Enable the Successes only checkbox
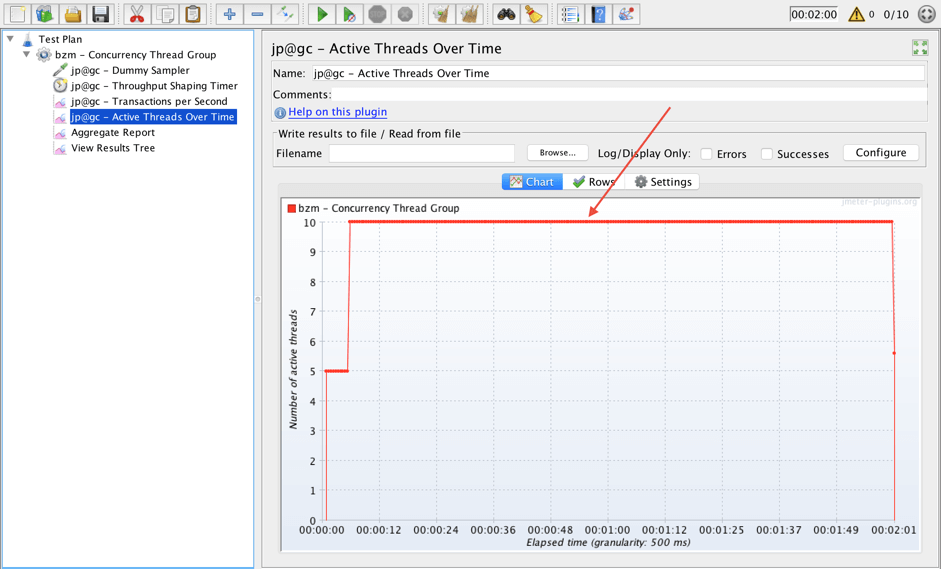The image size is (941, 569). [x=766, y=154]
